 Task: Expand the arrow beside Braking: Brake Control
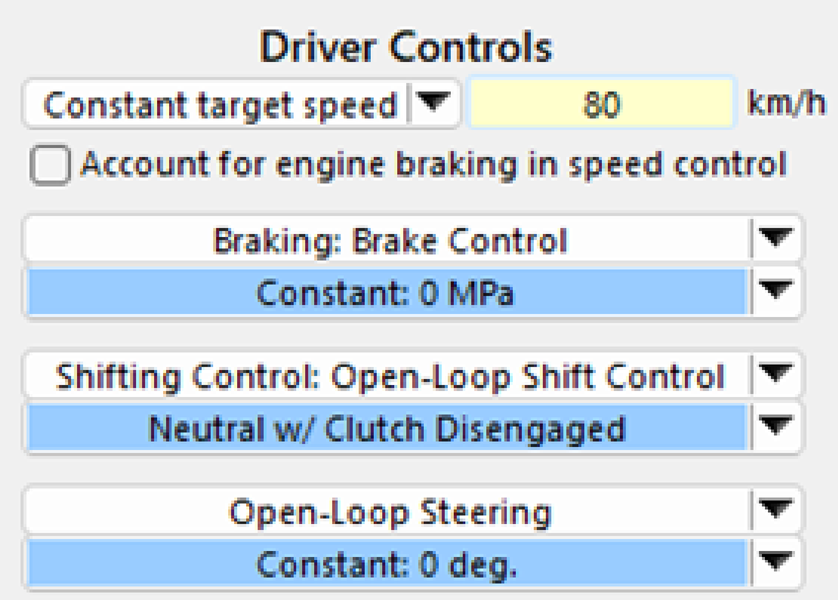point(777,240)
